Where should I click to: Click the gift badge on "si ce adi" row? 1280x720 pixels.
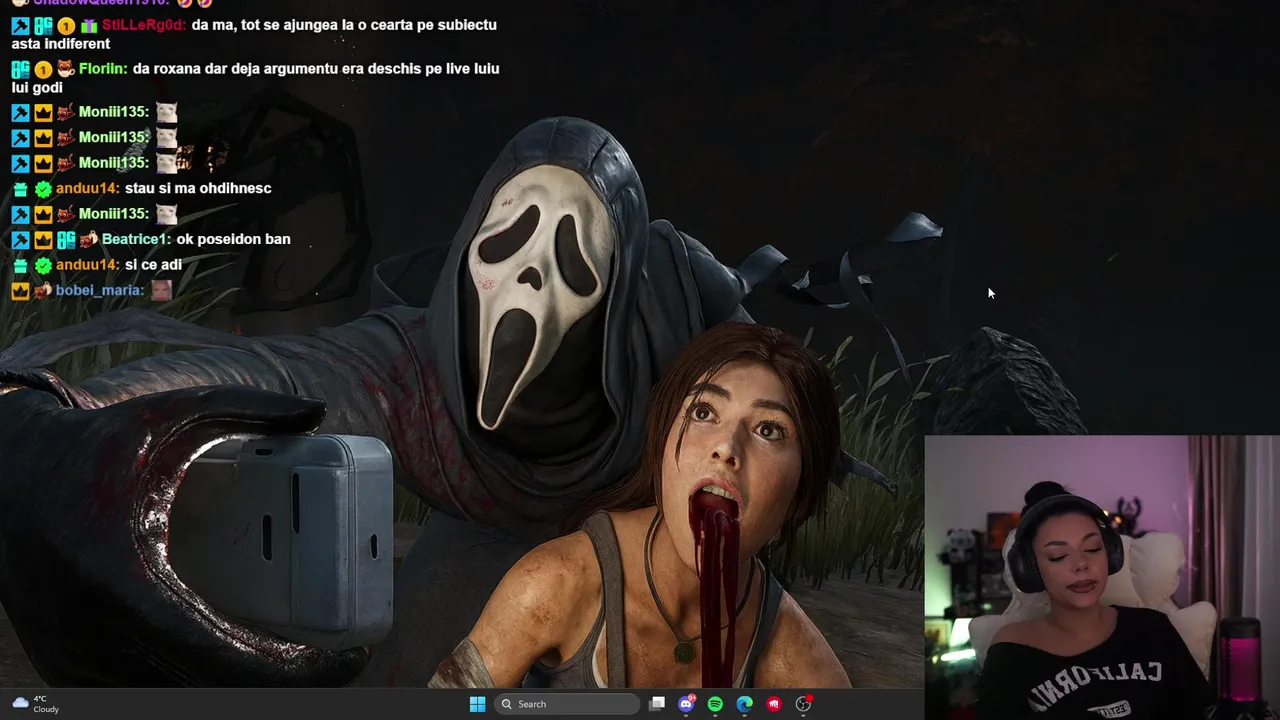pyautogui.click(x=20, y=266)
